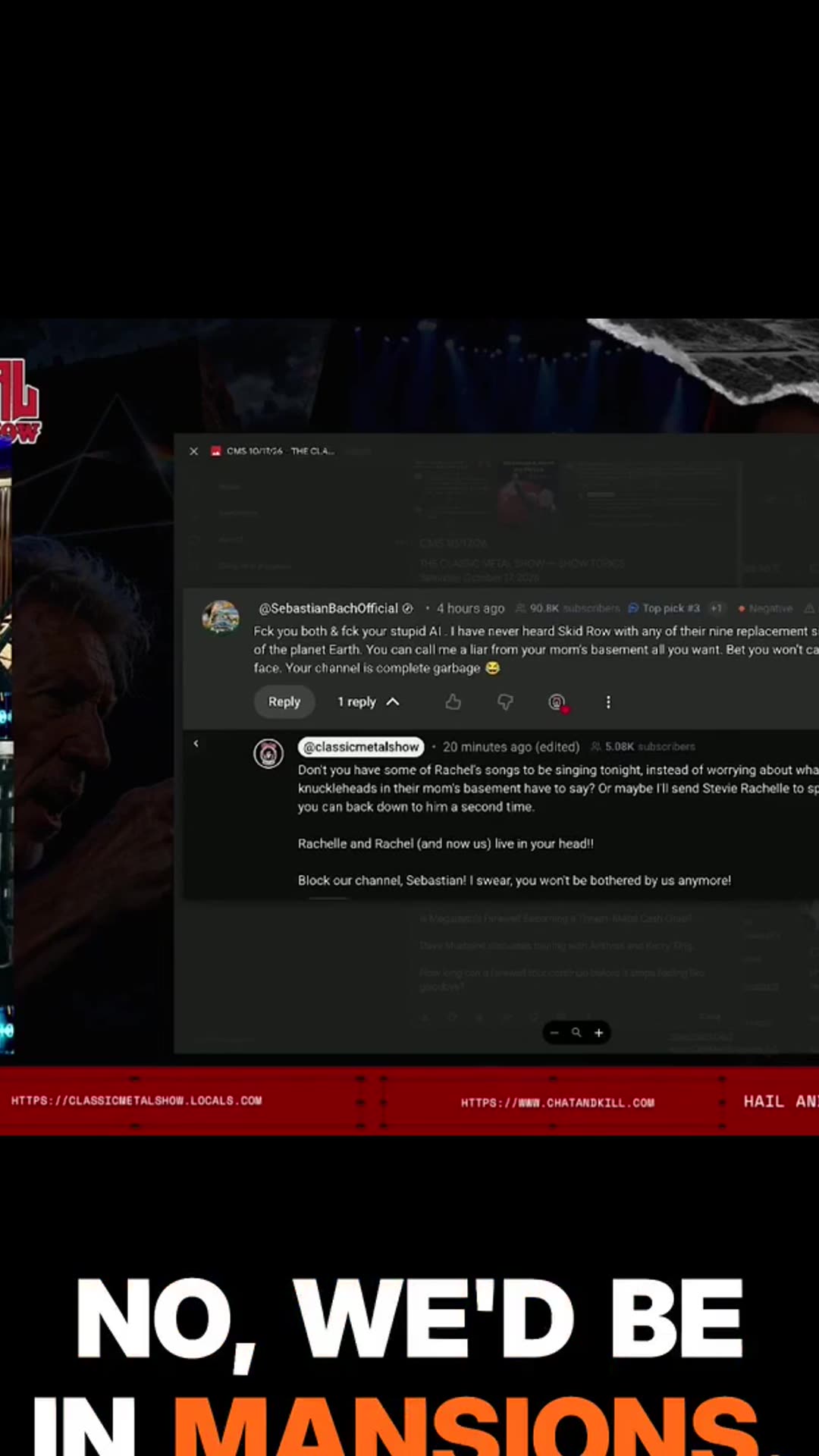Click the '5.08K subscribers' label
Viewport: 819px width, 1456px height.
pyautogui.click(x=643, y=747)
